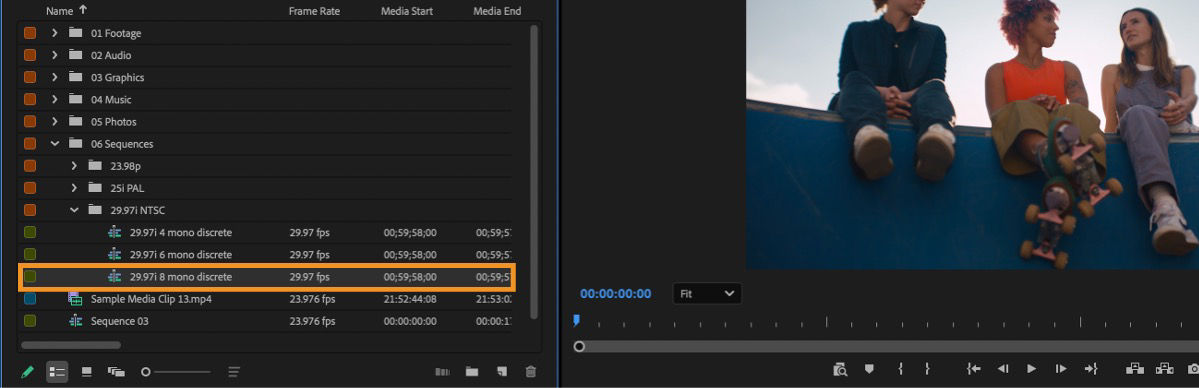Click the 01 Footage folder icon

[75, 33]
